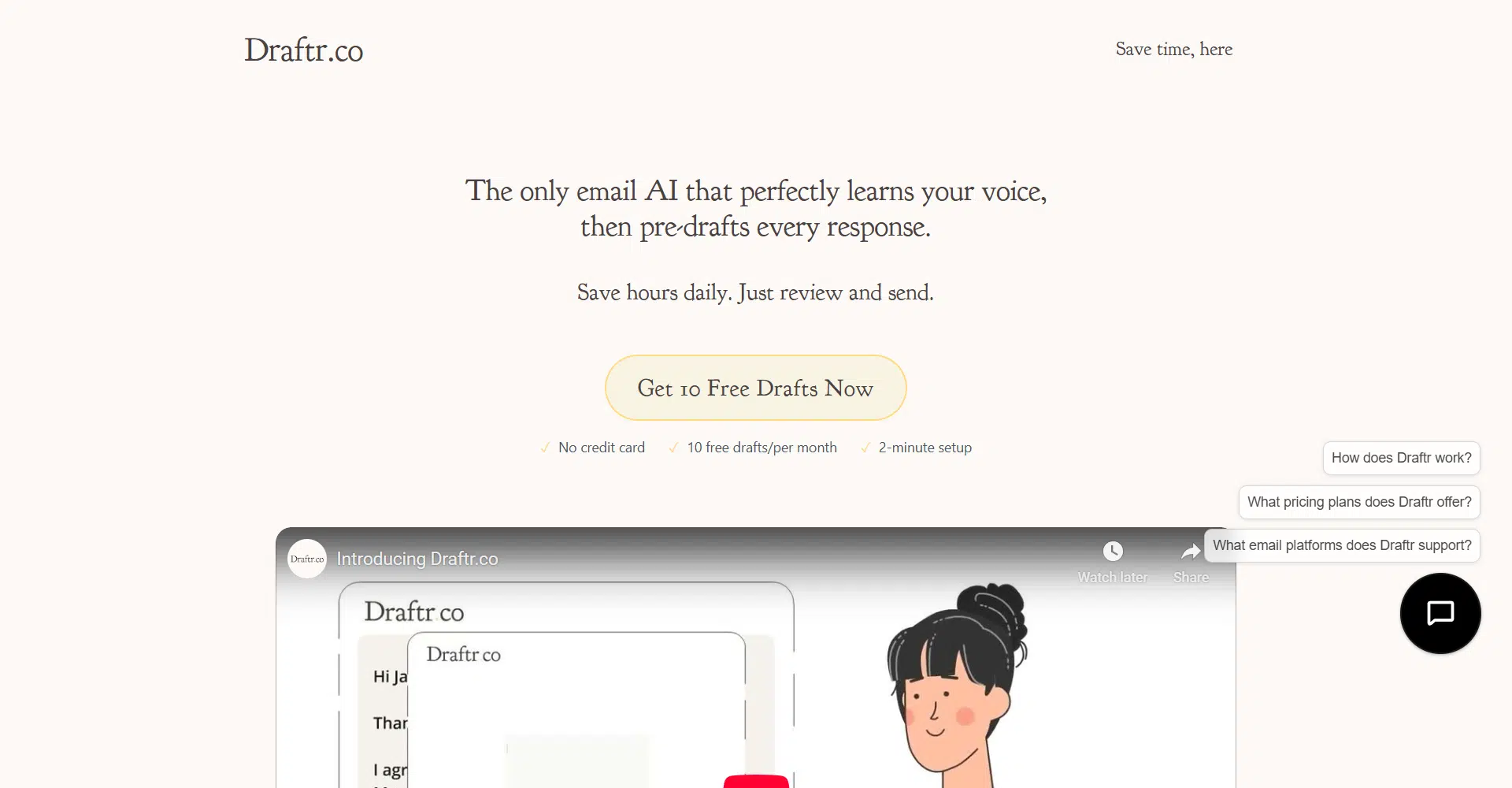Viewport: 1512px width, 788px height.
Task: Click the main headline about email AI
Action: 756,208
